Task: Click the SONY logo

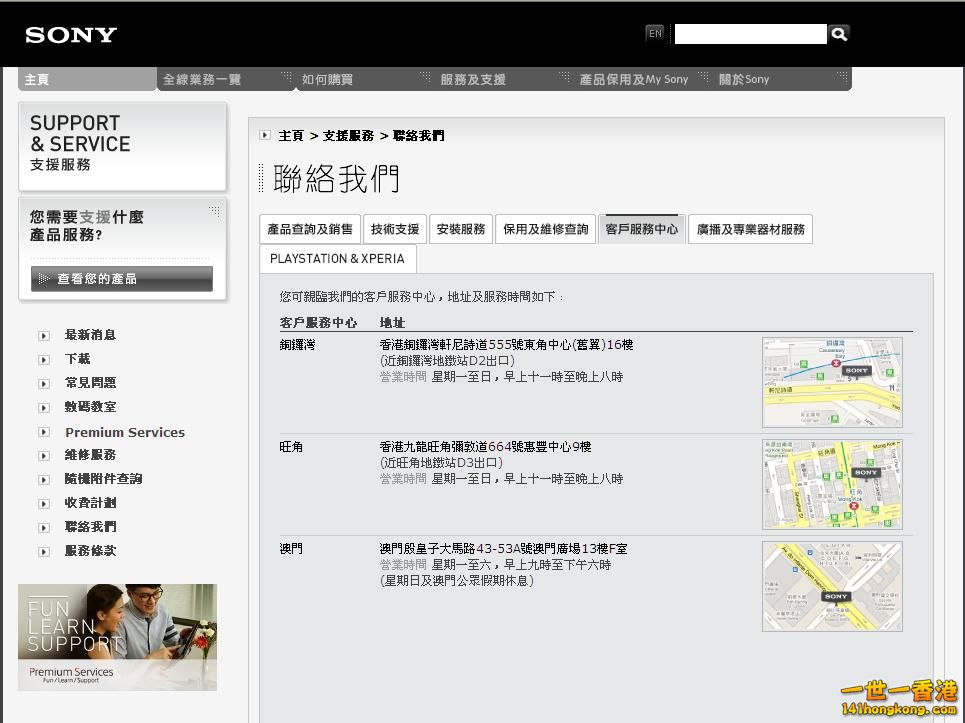Action: click(69, 34)
